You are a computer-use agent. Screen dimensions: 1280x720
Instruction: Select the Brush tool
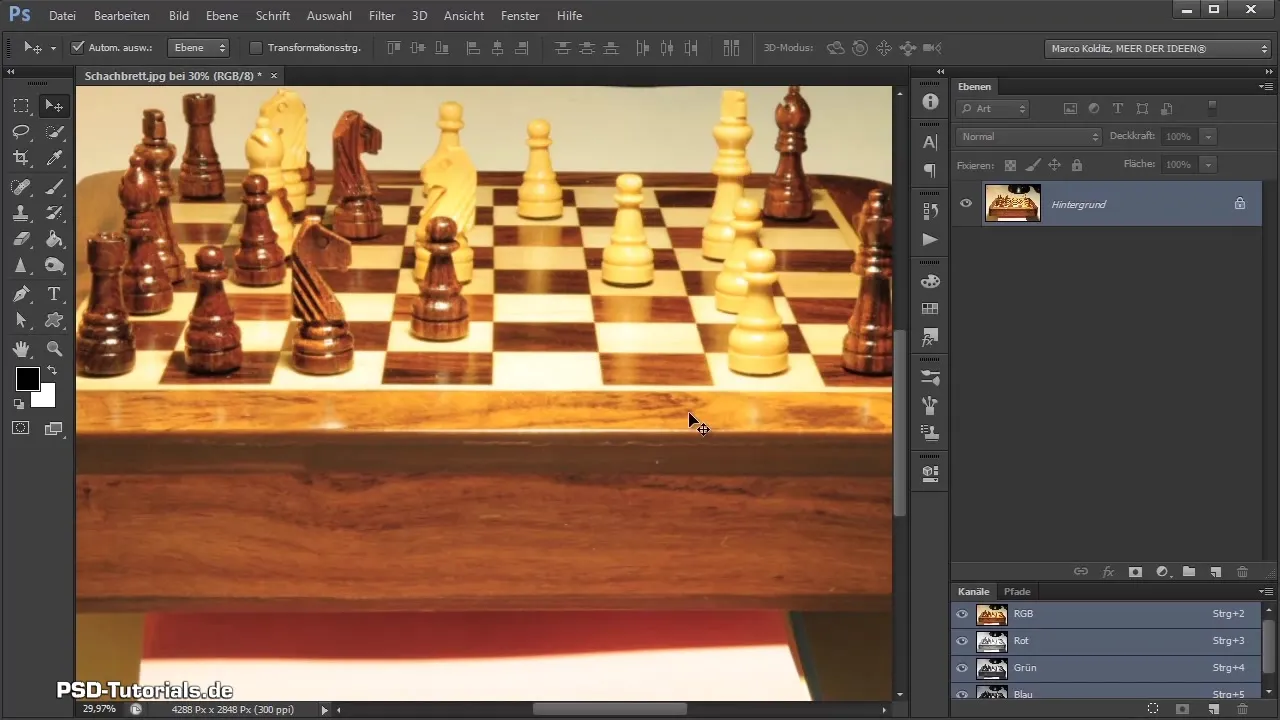point(54,187)
